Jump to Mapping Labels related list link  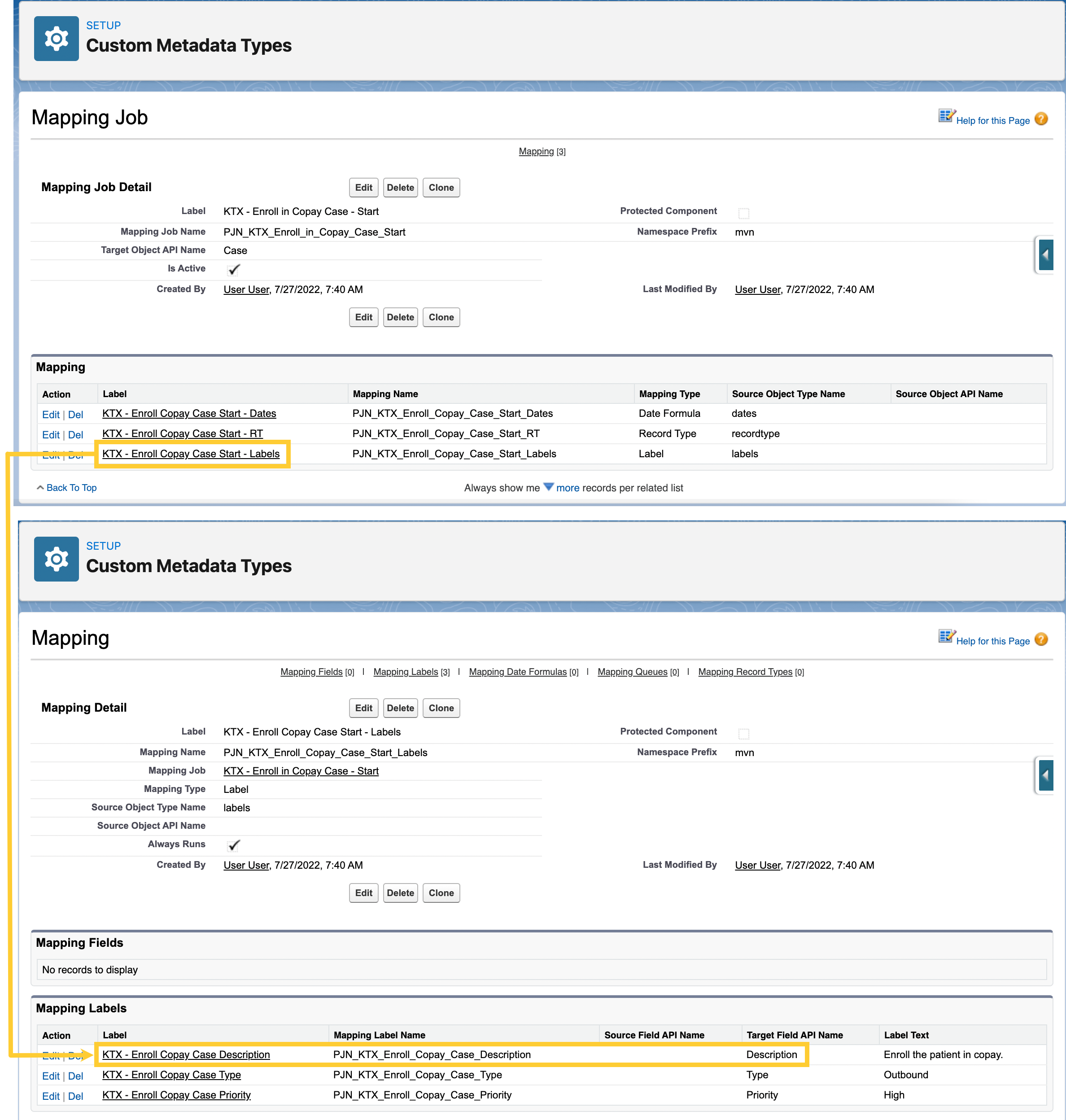coord(411,672)
